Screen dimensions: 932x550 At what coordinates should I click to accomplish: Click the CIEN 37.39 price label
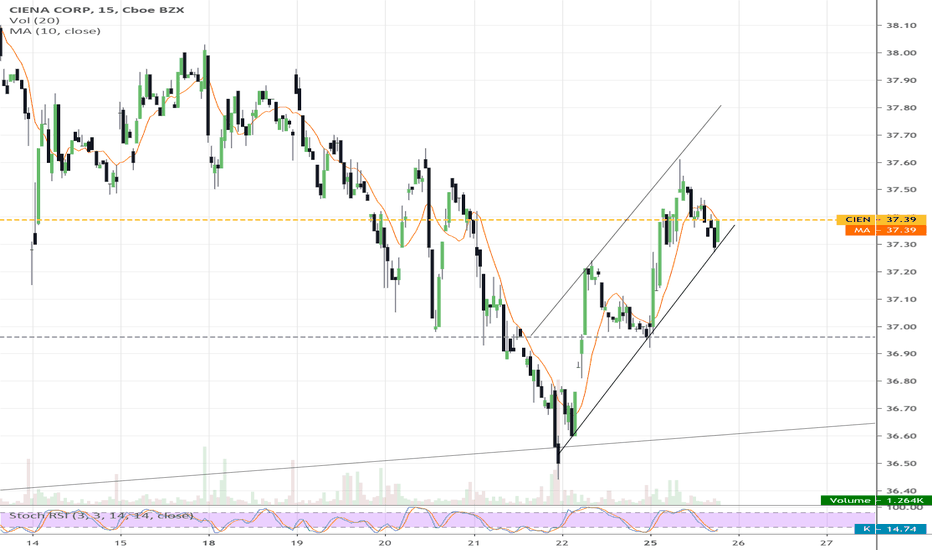coord(881,219)
